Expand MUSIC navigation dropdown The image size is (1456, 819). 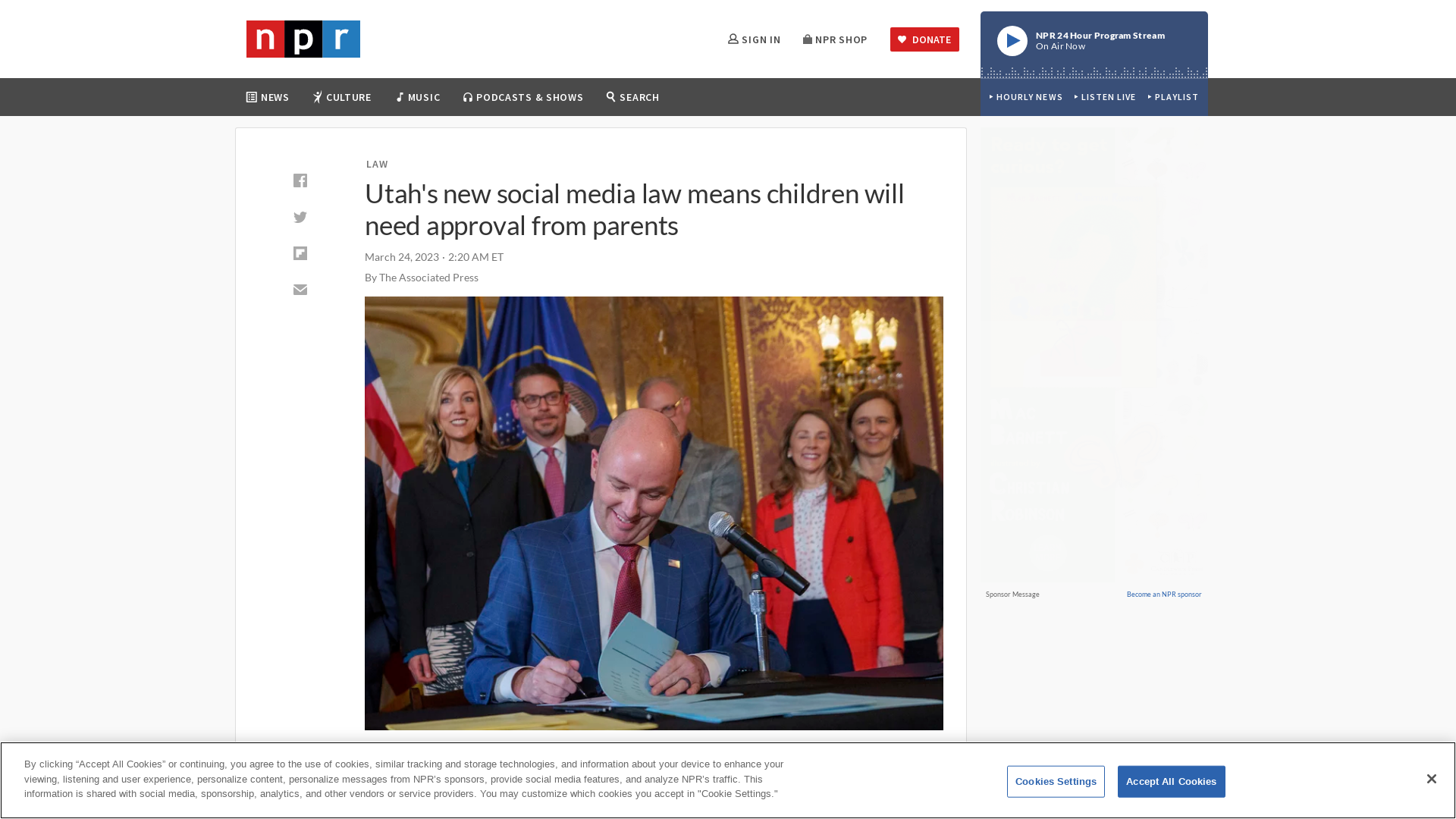point(418,97)
